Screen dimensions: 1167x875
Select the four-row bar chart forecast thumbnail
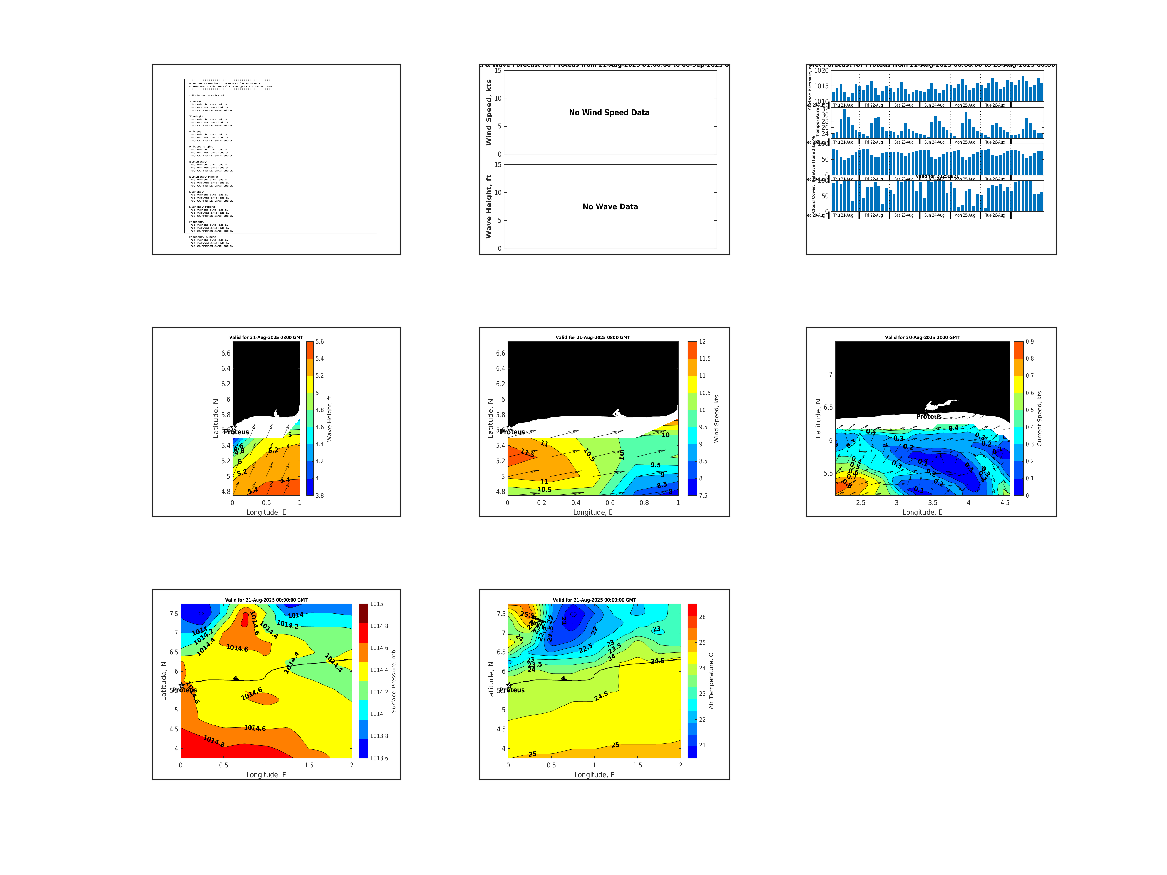coord(931,159)
